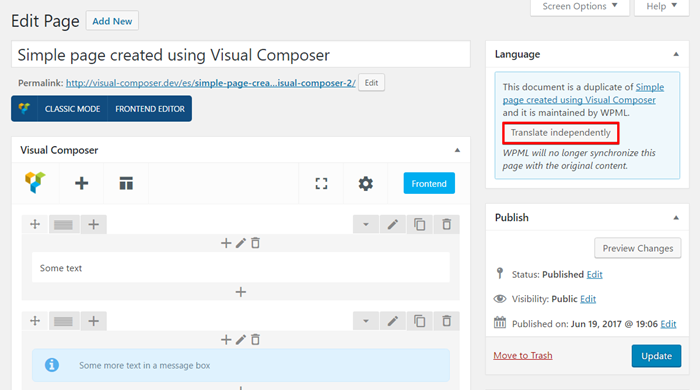Viewport: 700px width, 390px height.
Task: Open the Templates layout icon
Action: (126, 183)
